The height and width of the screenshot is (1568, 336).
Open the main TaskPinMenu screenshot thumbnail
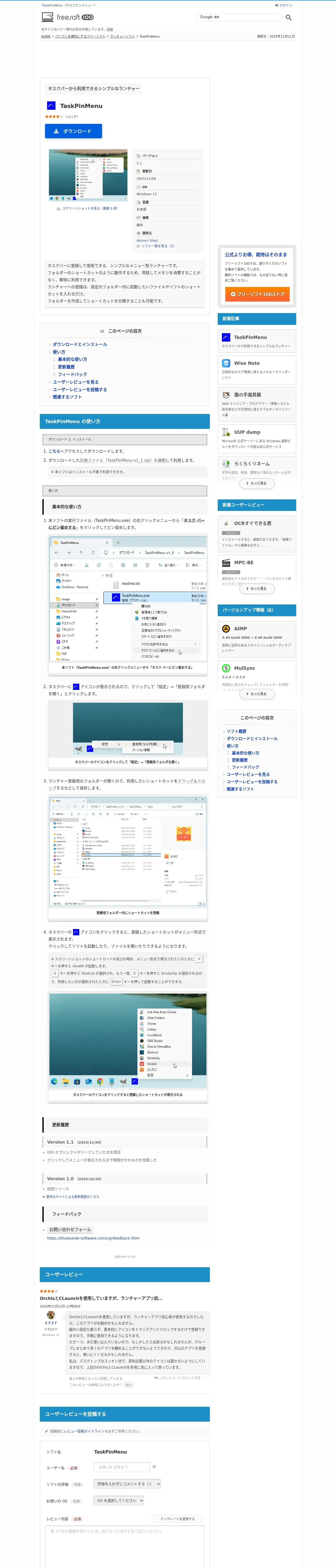(x=88, y=175)
